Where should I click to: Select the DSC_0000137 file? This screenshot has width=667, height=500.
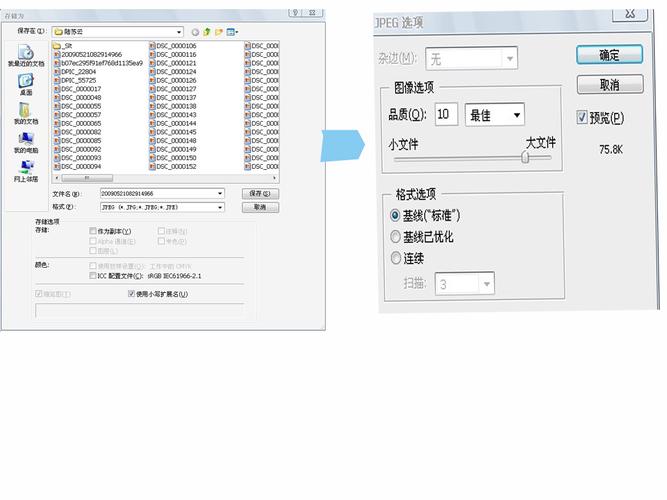[173, 97]
